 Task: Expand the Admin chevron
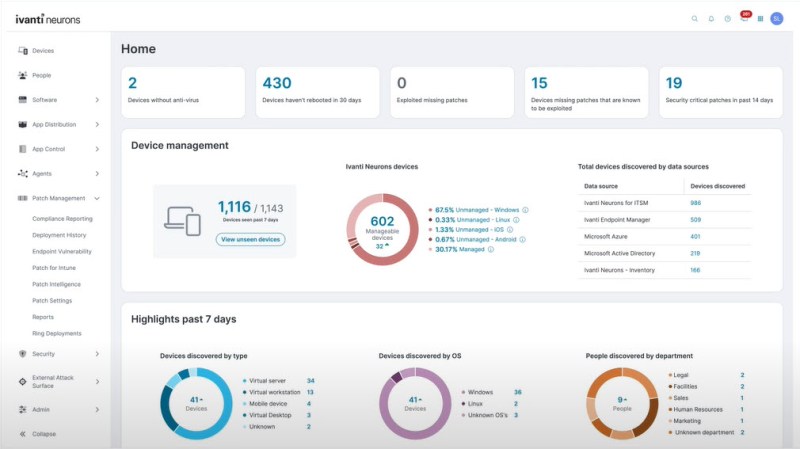[97, 409]
